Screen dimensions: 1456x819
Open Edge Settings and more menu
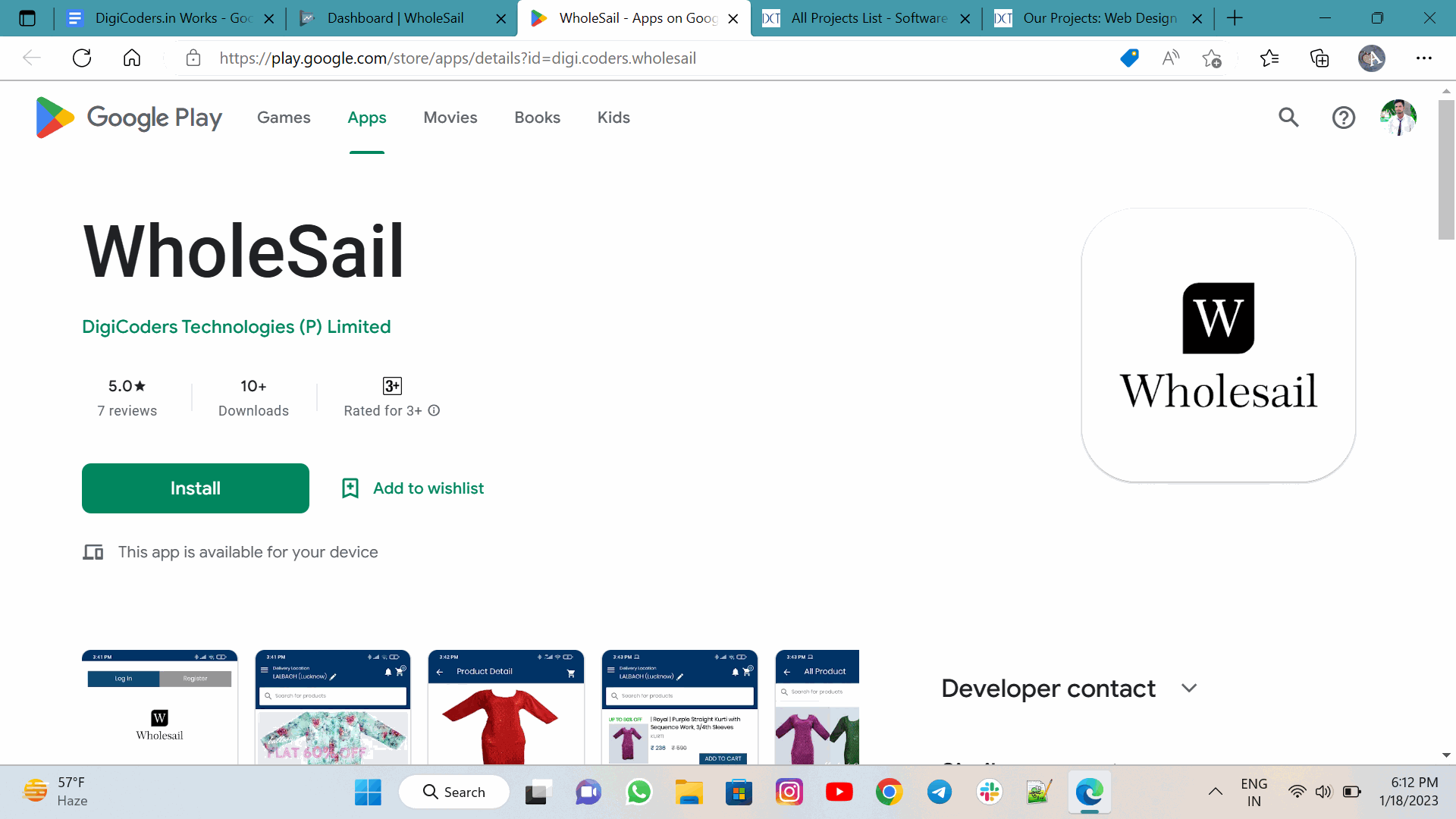[x=1423, y=58]
